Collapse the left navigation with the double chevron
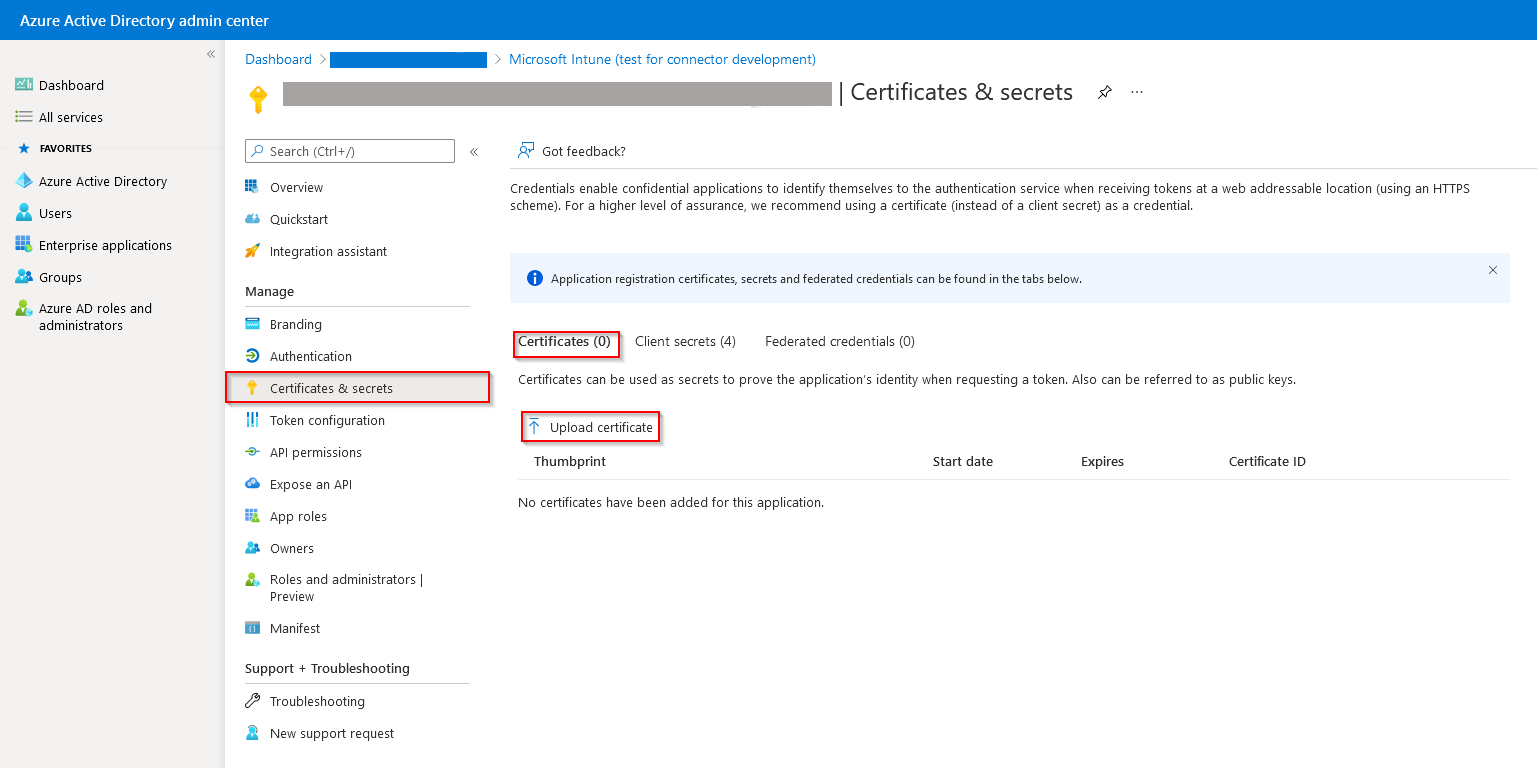The height and width of the screenshot is (768, 1537). (x=210, y=54)
